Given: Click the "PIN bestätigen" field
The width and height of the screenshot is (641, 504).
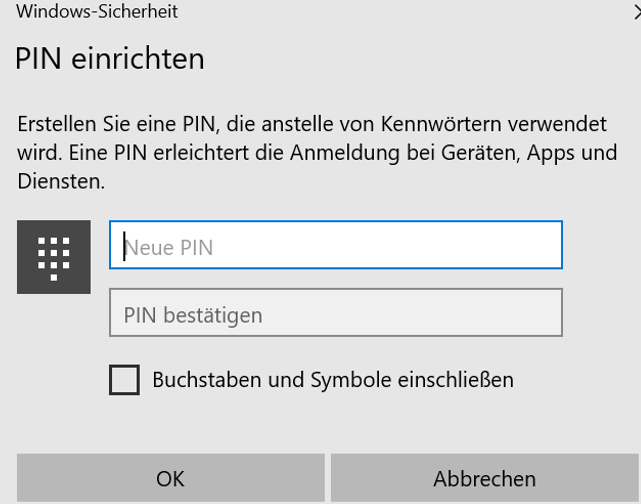Looking at the screenshot, I should pos(336,314).
